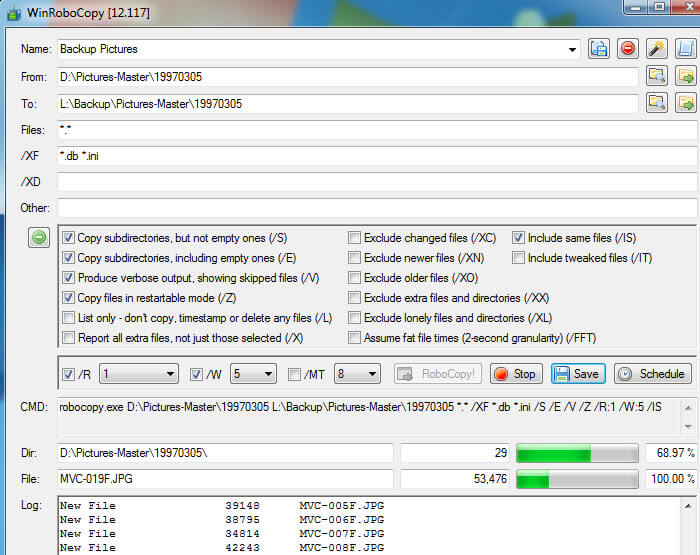
Task: Click the WinRoboCopy title bar app icon
Action: [x=14, y=13]
